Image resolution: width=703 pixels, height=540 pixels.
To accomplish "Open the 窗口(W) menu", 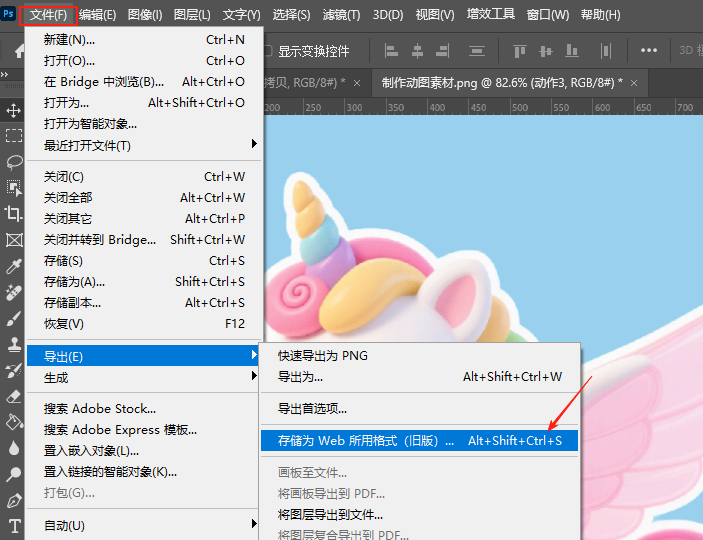I will click(x=548, y=15).
